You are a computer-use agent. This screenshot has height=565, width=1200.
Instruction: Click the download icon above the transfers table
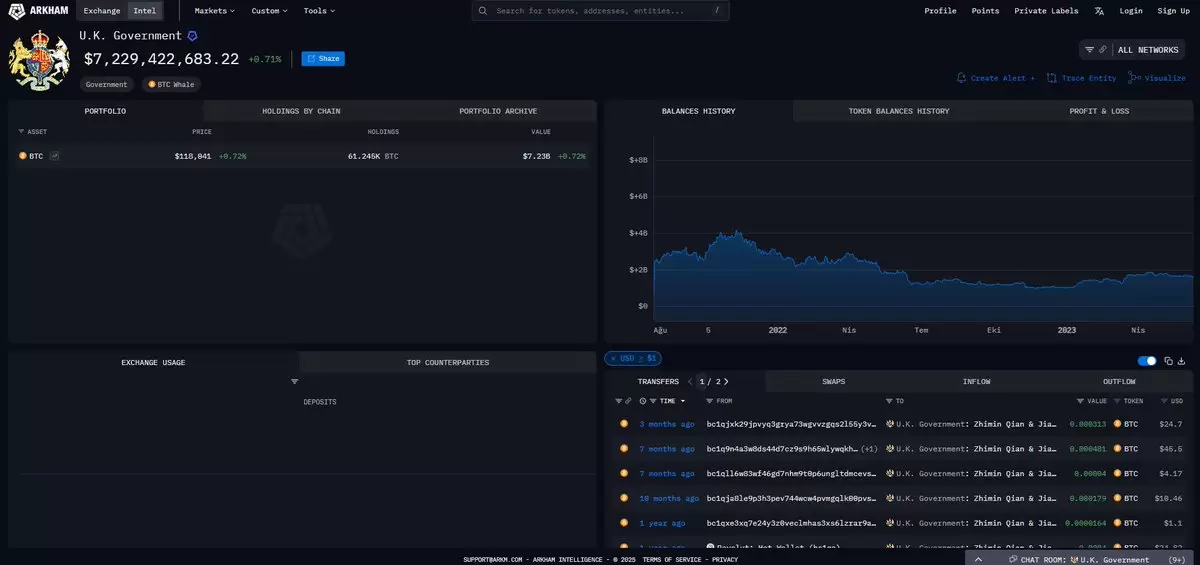tap(1182, 361)
